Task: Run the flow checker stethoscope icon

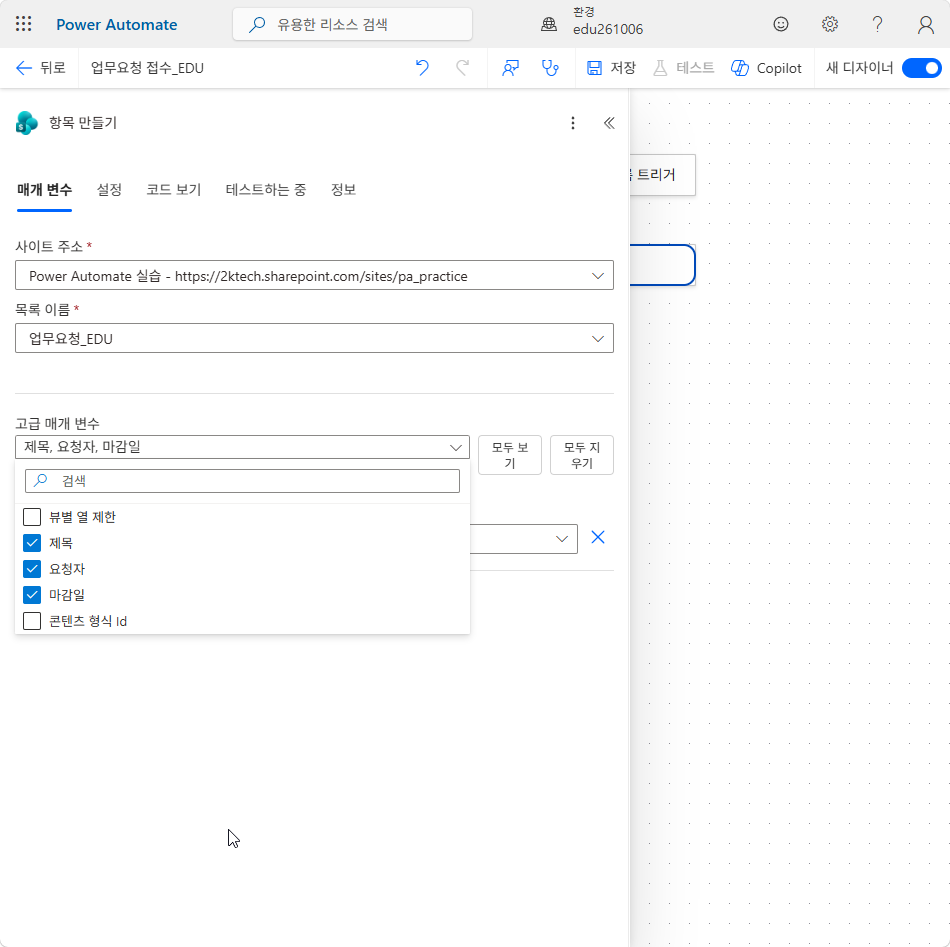Action: pyautogui.click(x=550, y=68)
